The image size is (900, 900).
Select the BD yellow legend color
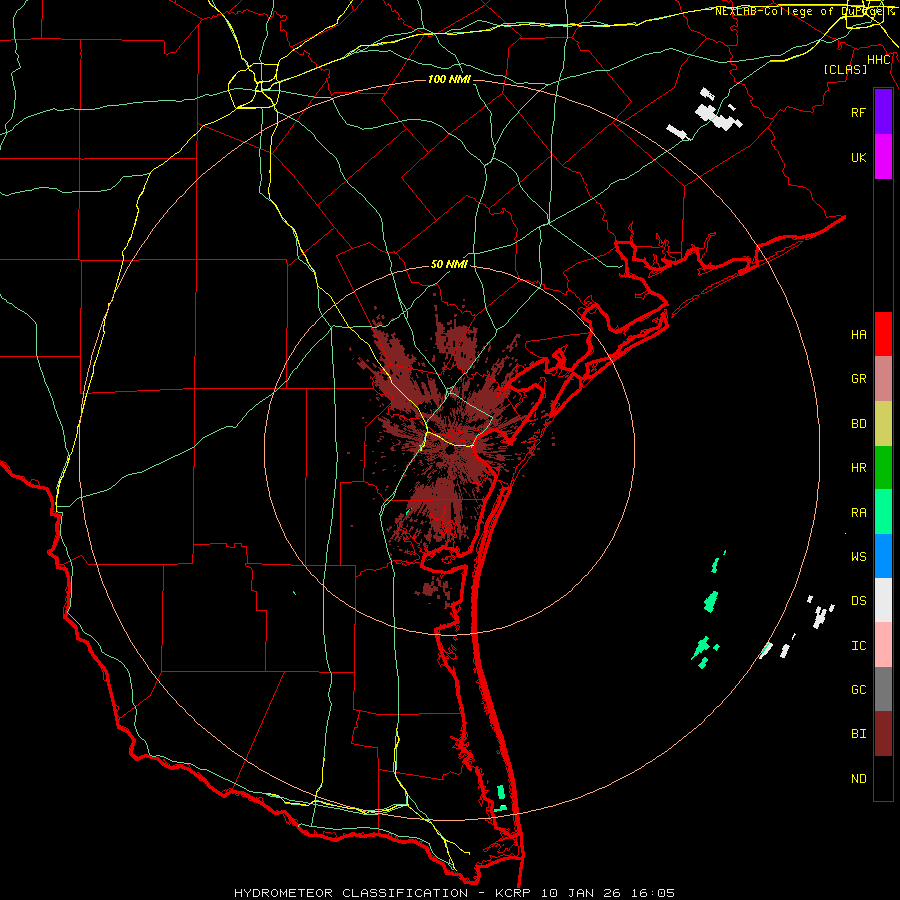point(883,424)
